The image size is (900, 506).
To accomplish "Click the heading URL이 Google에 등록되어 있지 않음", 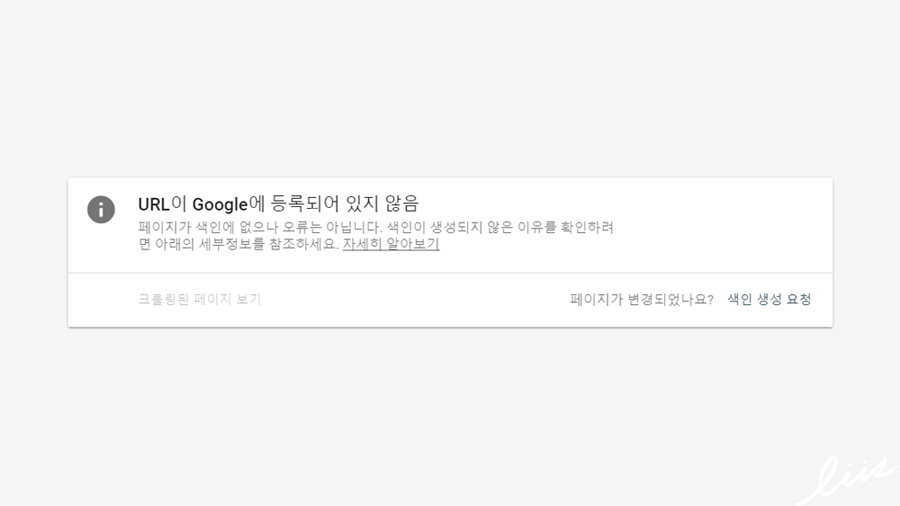I will coord(278,204).
